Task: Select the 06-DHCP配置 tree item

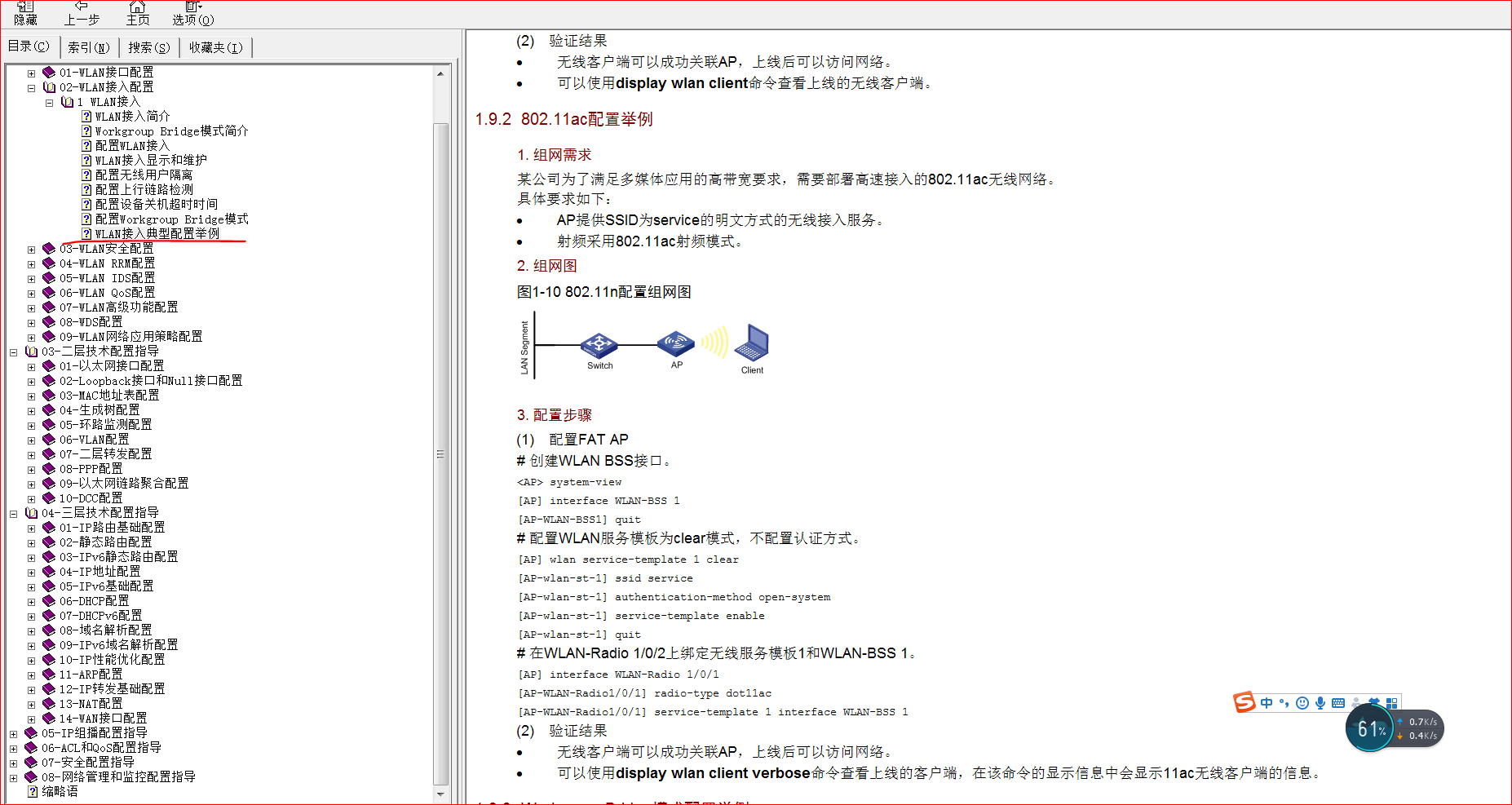Action: (94, 601)
